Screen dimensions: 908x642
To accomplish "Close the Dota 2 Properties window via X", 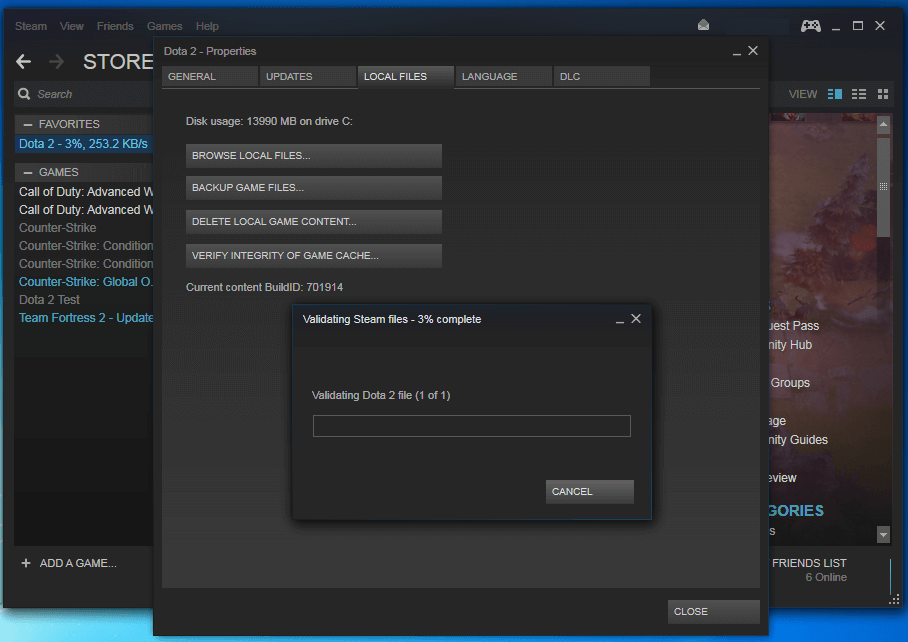I will [753, 51].
